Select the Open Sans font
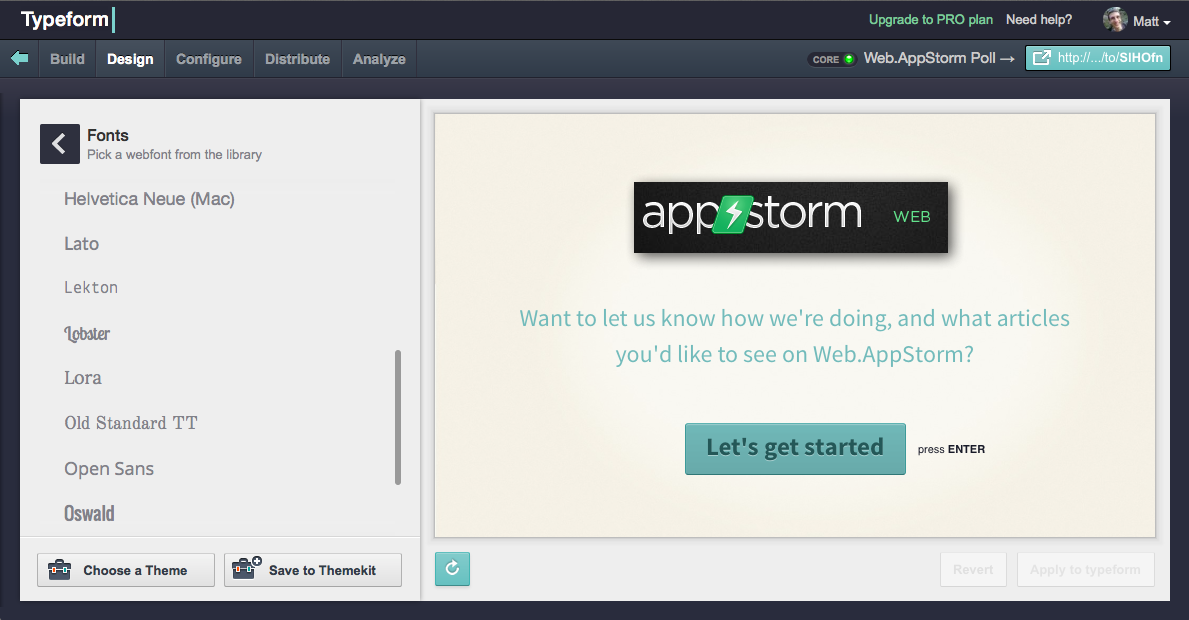The width and height of the screenshot is (1189, 620). (109, 468)
